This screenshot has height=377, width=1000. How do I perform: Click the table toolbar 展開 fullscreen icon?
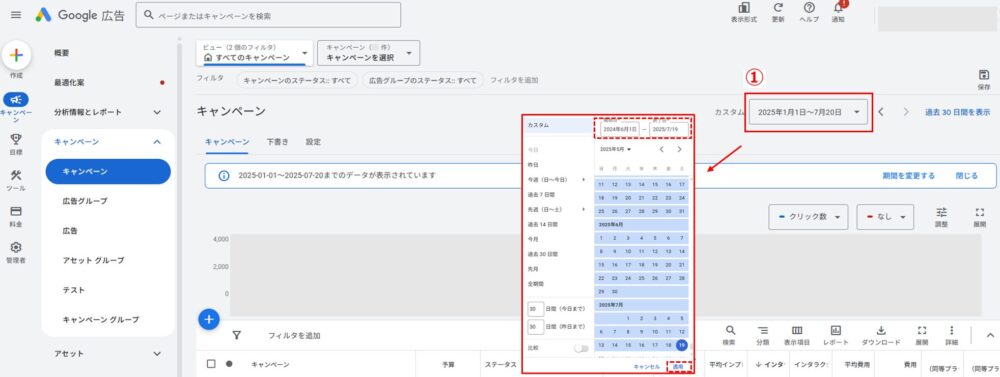922,330
